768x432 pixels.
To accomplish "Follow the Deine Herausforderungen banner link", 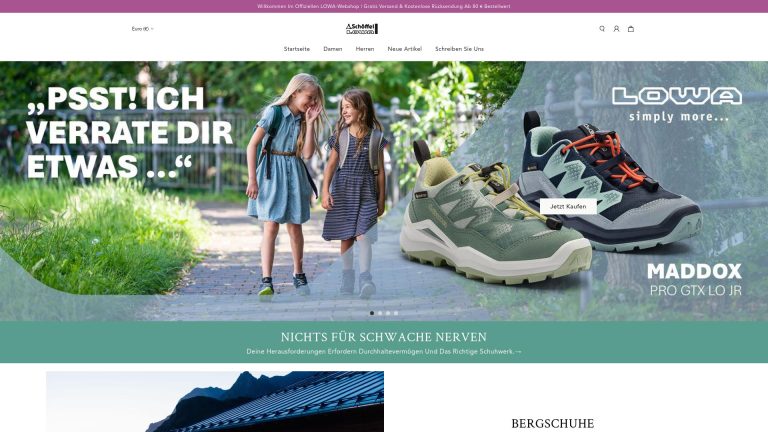I will (x=384, y=352).
